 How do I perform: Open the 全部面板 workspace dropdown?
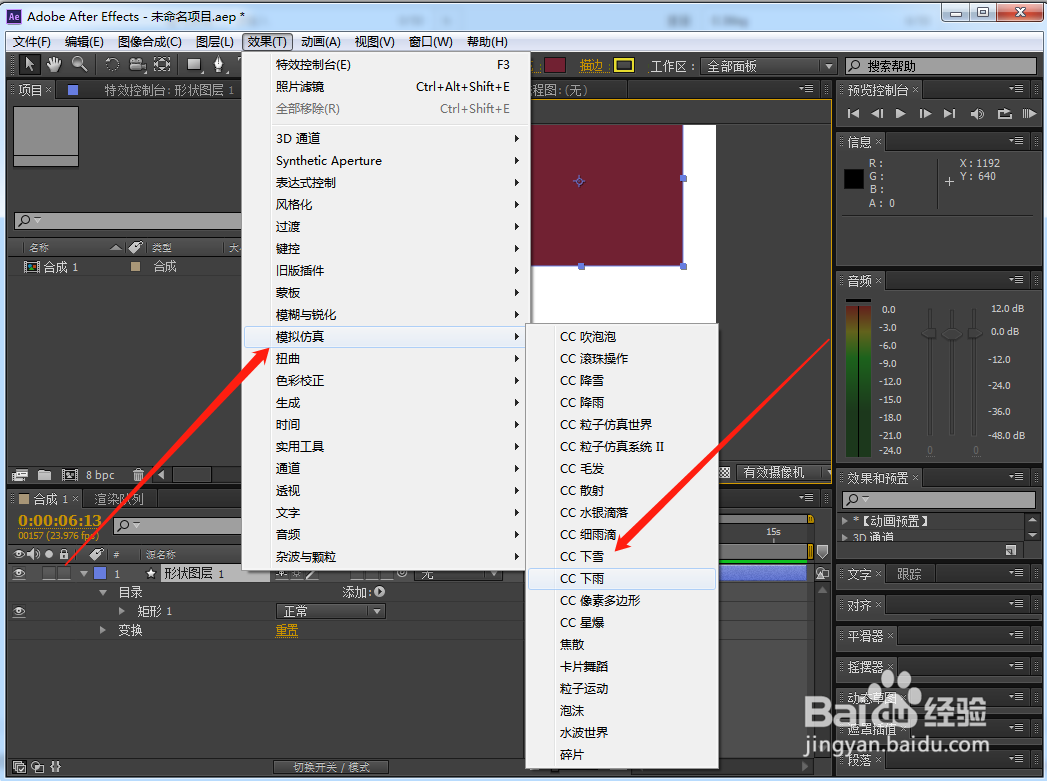(x=768, y=66)
